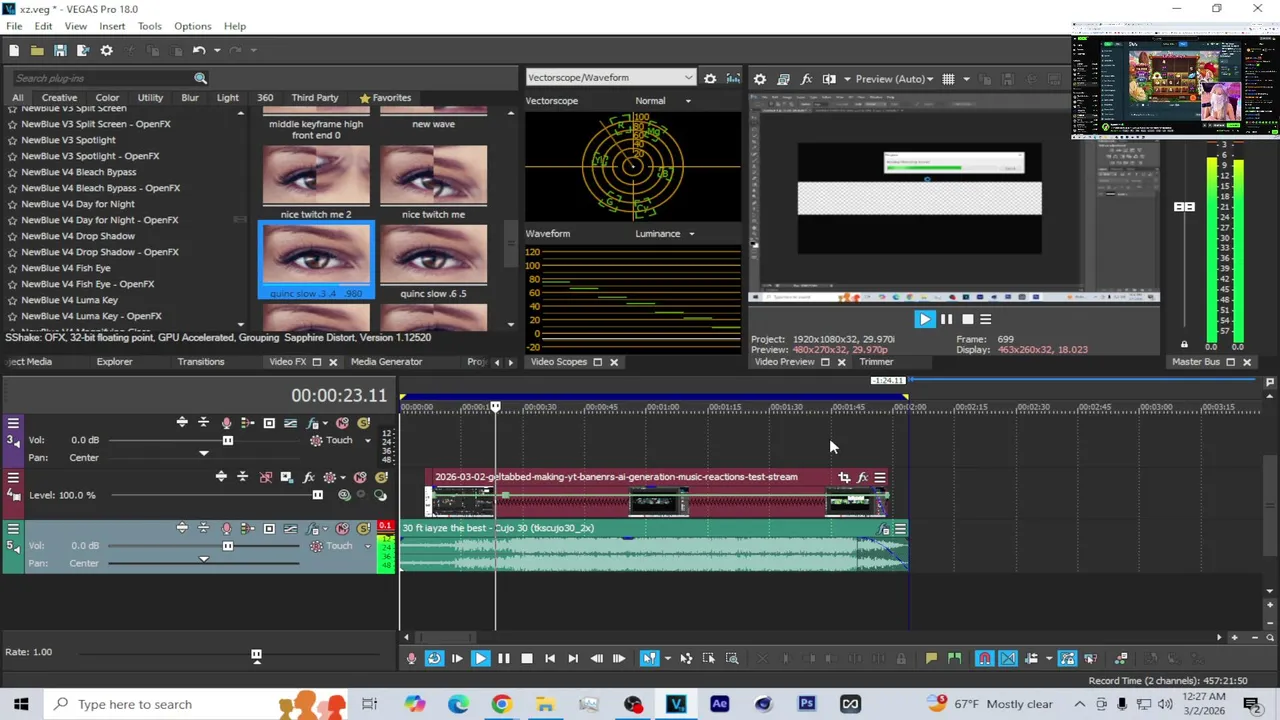
Task: Open the Options menu
Action: point(193,26)
